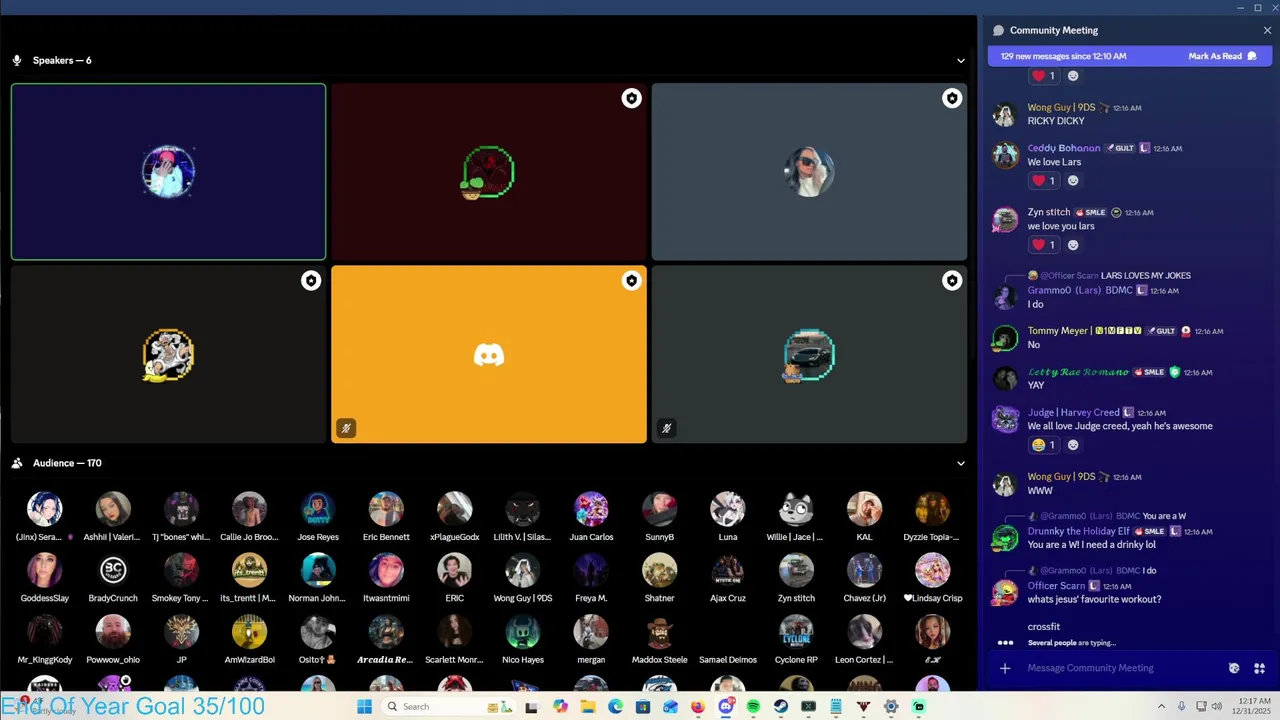Image resolution: width=1280 pixels, height=720 pixels.
Task: Collapse the Speakers section with its chevron
Action: coord(960,60)
